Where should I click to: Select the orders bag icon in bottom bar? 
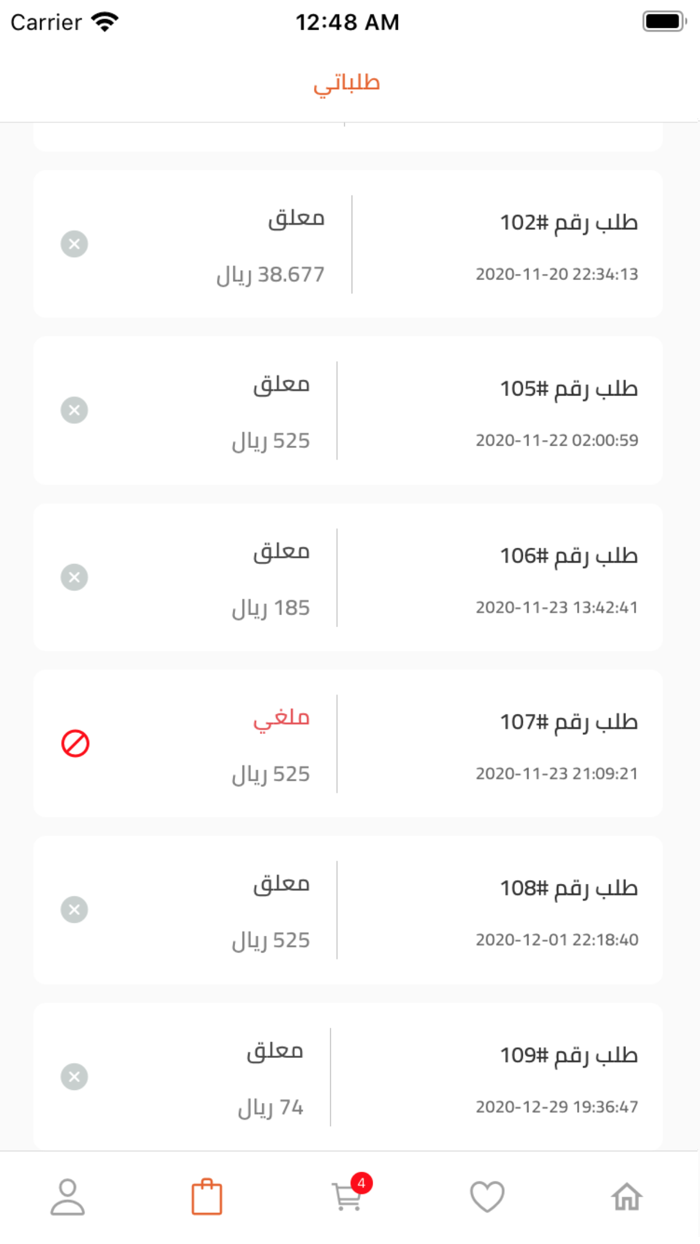click(207, 1195)
